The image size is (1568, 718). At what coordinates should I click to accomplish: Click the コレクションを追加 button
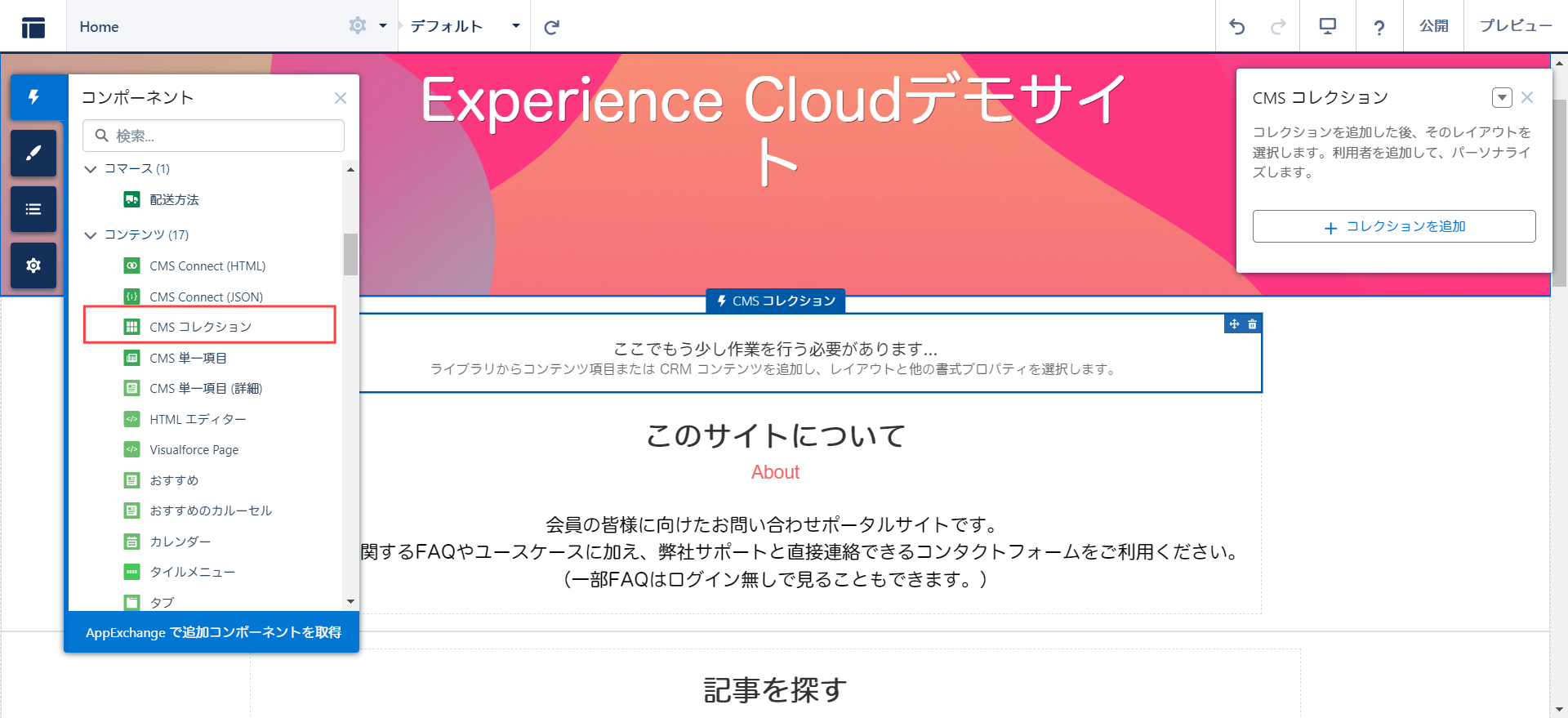[x=1394, y=226]
